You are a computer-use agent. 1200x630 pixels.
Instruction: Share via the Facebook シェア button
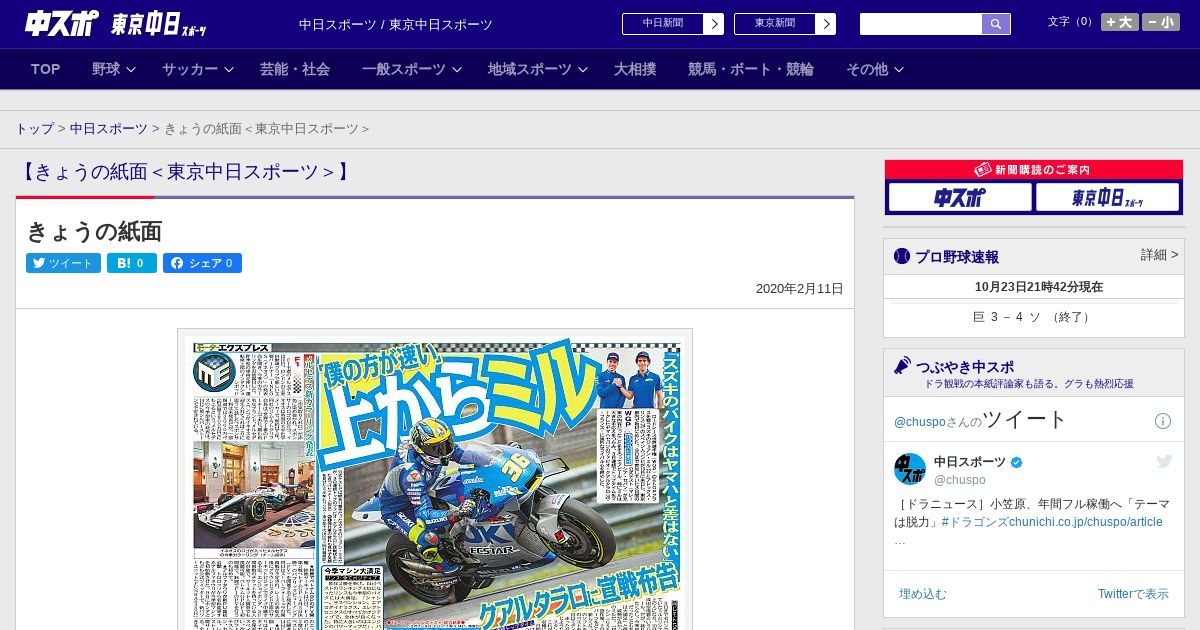pyautogui.click(x=202, y=263)
